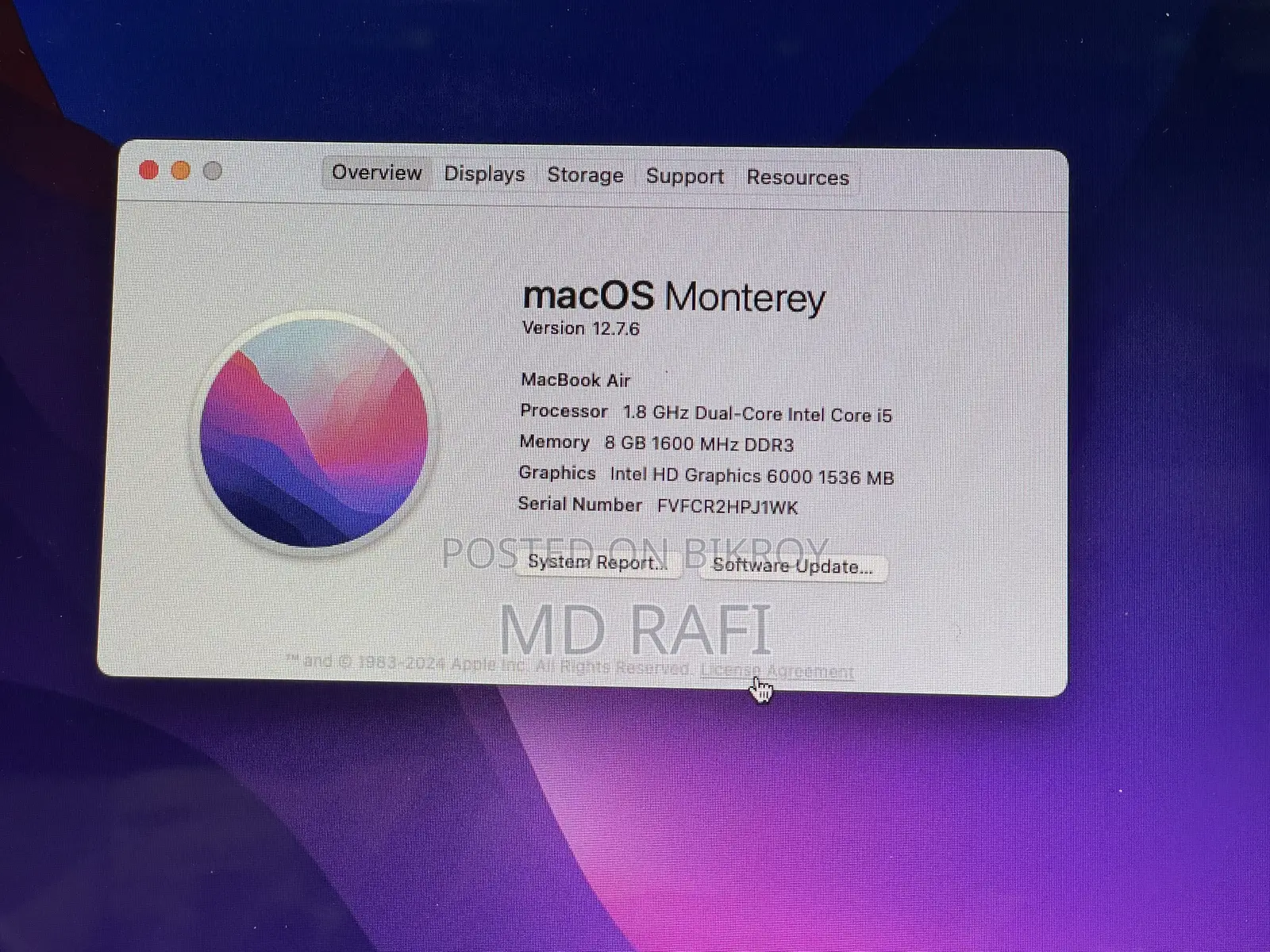Click the 1.8 GHz Dual-Core processor value
The image size is (1270, 952).
tap(757, 414)
